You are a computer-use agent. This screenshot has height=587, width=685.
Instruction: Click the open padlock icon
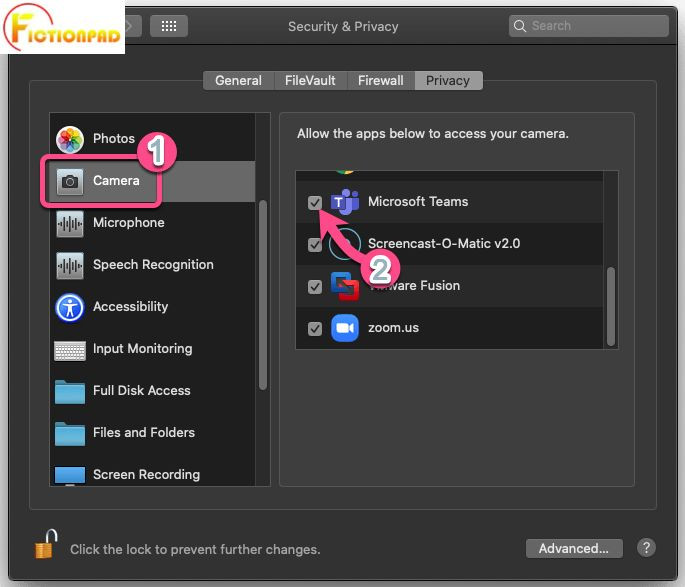46,544
